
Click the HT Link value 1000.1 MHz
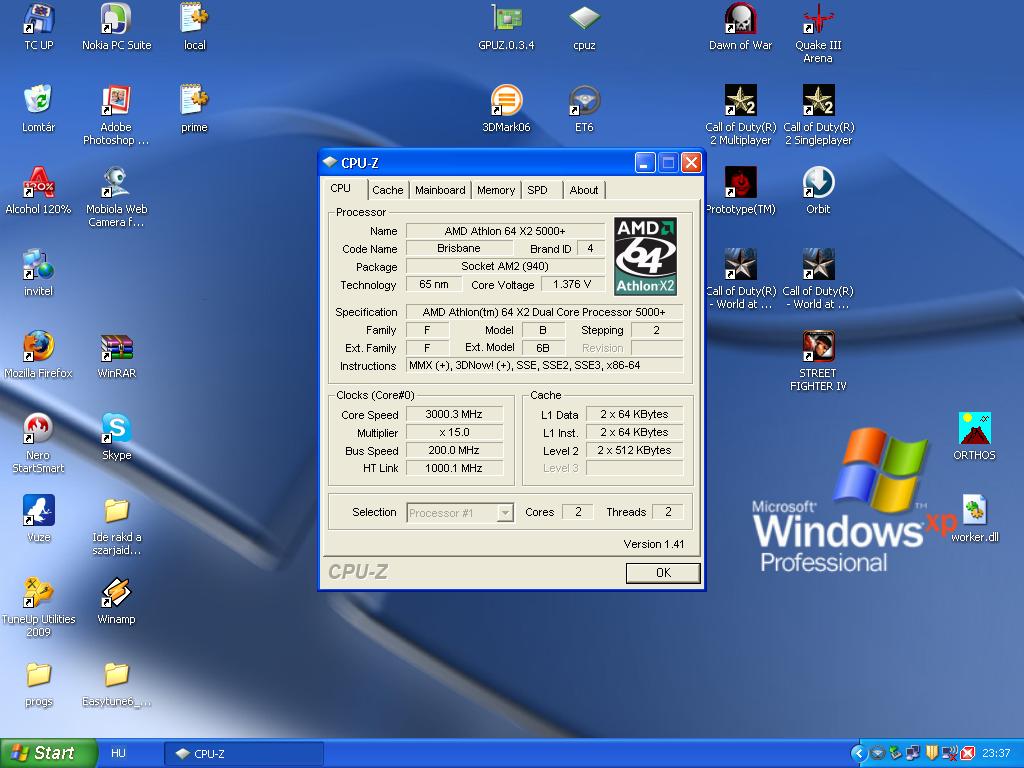point(454,468)
